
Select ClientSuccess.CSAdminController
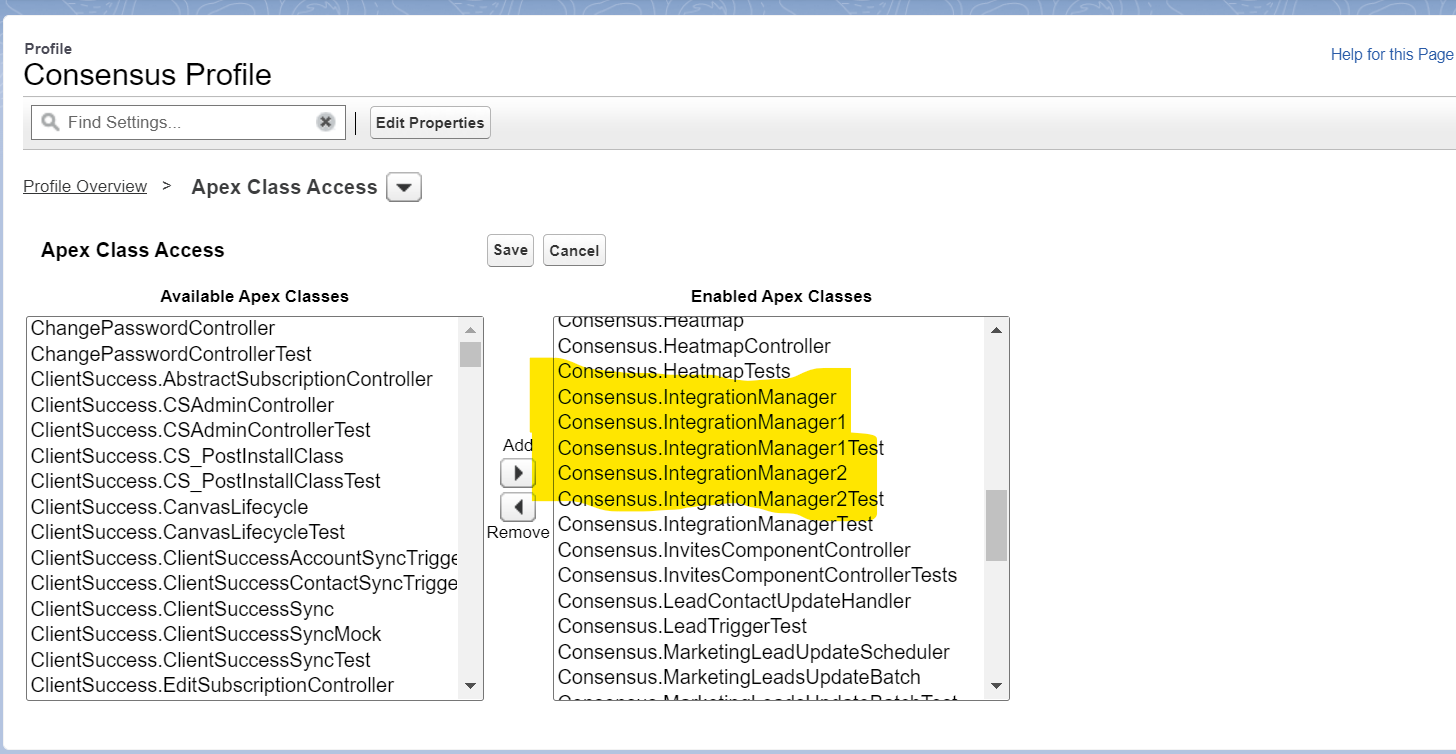pyautogui.click(x=242, y=405)
